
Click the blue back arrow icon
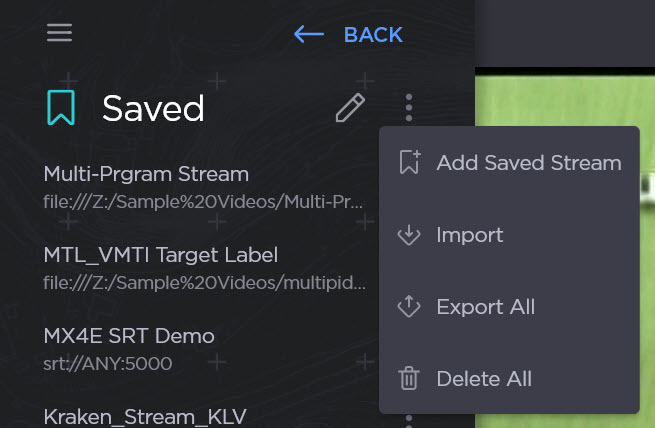pos(309,35)
